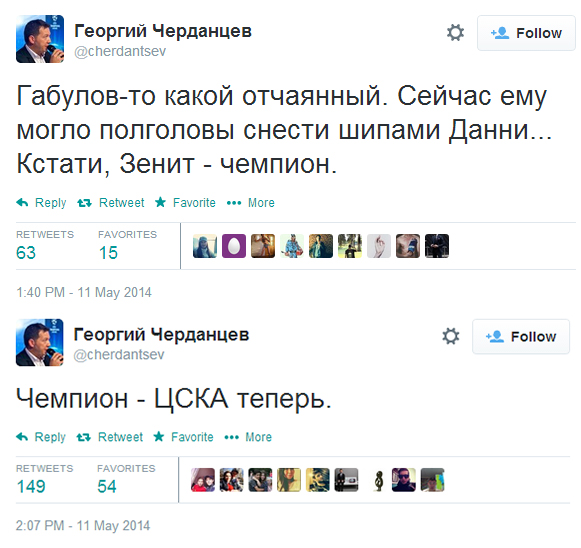The height and width of the screenshot is (548, 581).
Task: Retweet the first tweet about Зенит
Action: tap(110, 203)
